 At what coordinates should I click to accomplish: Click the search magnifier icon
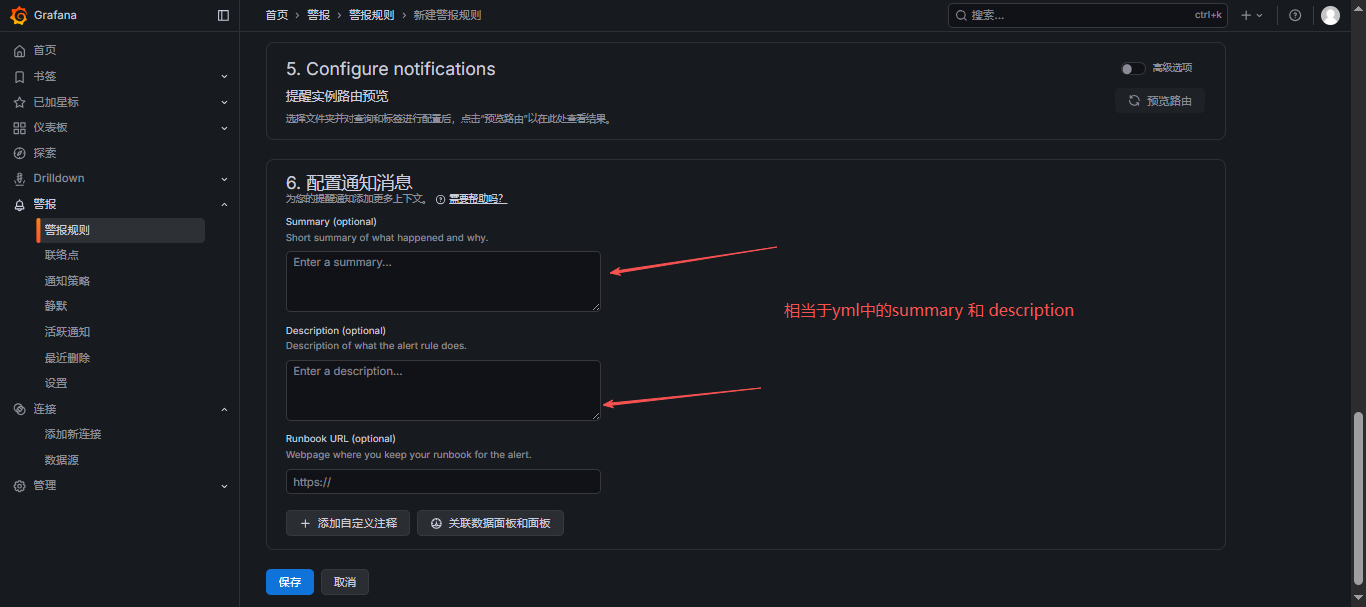click(961, 15)
